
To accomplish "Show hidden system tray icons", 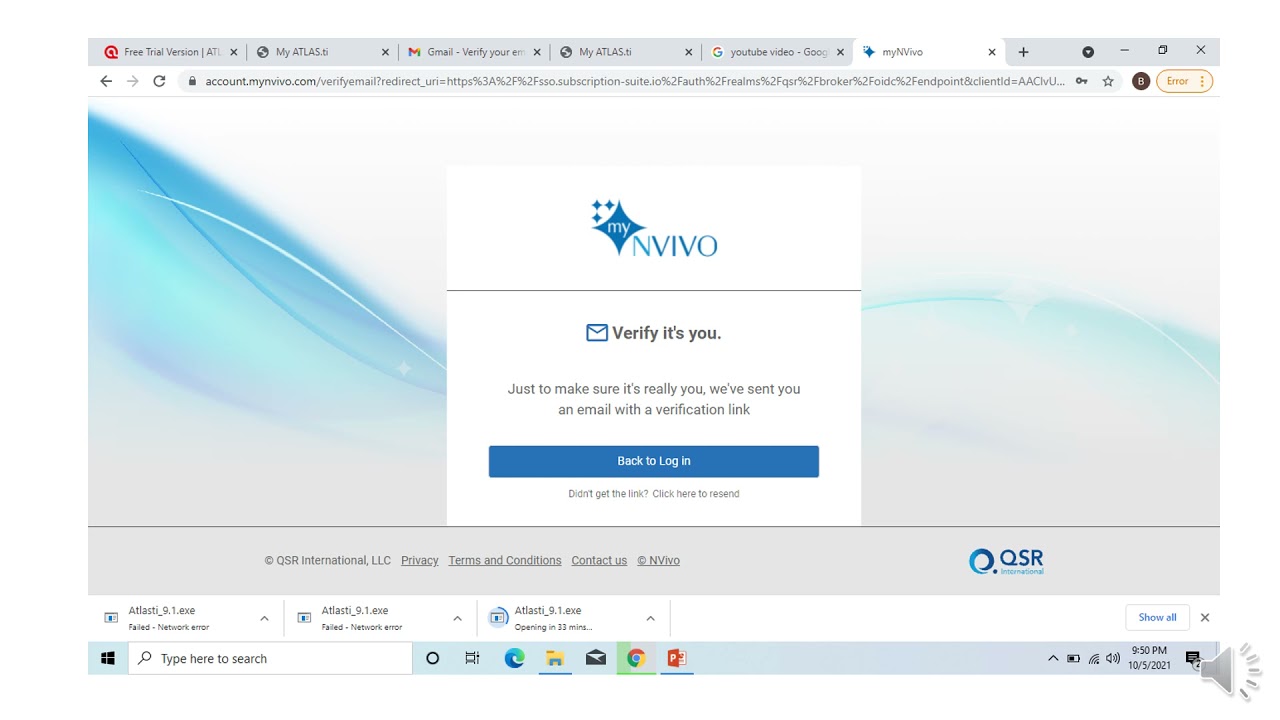I will (x=1053, y=658).
